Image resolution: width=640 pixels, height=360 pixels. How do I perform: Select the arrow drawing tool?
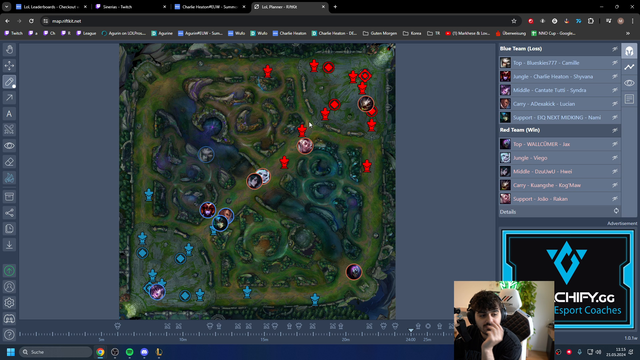(x=9, y=98)
